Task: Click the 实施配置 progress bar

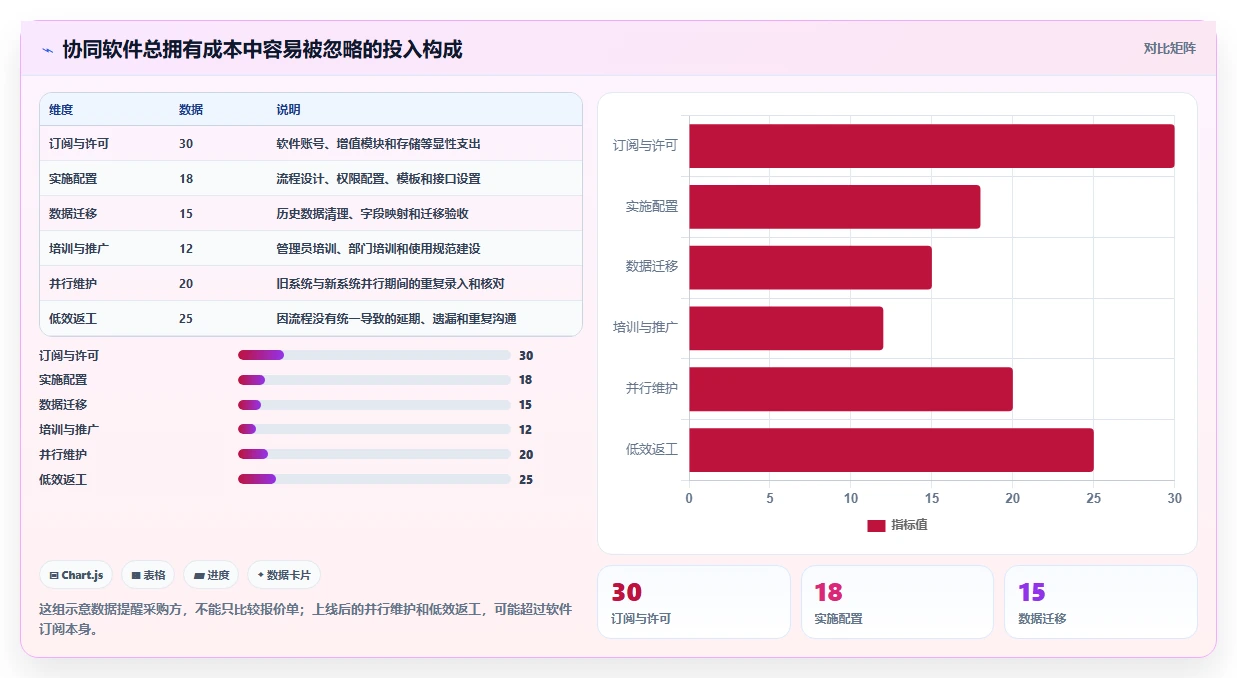Action: (374, 380)
